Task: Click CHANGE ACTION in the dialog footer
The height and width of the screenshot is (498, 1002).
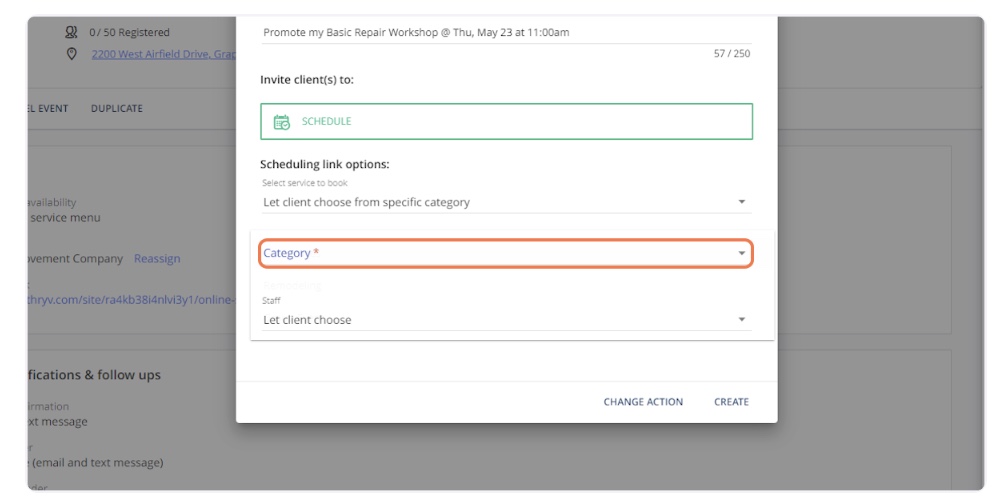Action: pos(643,402)
